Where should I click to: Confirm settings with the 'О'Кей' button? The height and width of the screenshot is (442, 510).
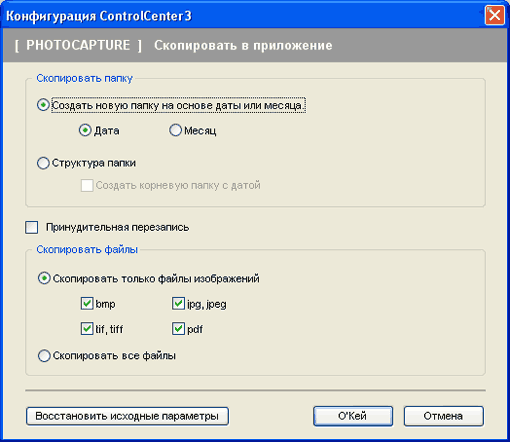pos(353,416)
